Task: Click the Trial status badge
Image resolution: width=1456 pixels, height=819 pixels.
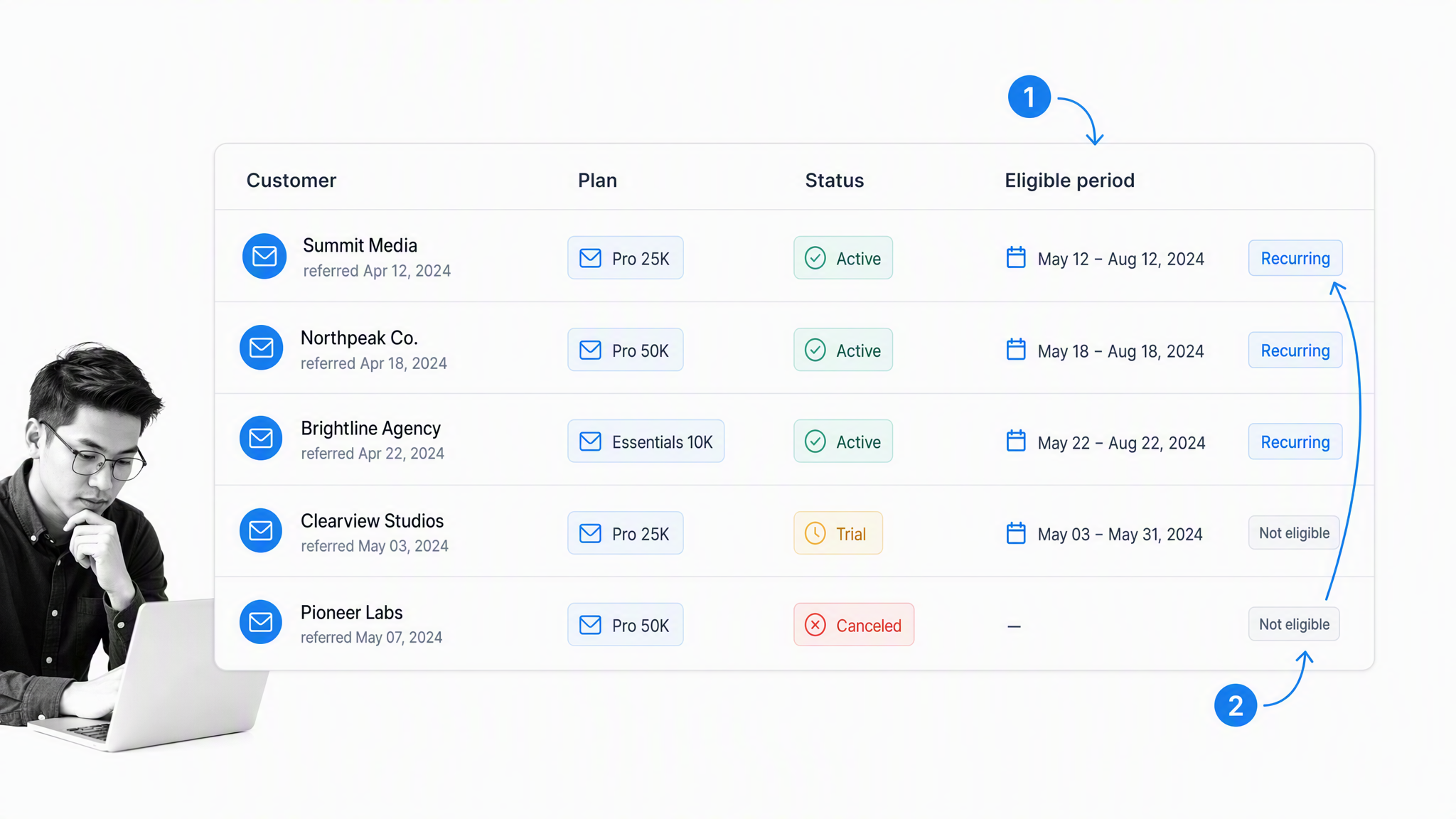Action: [x=838, y=532]
